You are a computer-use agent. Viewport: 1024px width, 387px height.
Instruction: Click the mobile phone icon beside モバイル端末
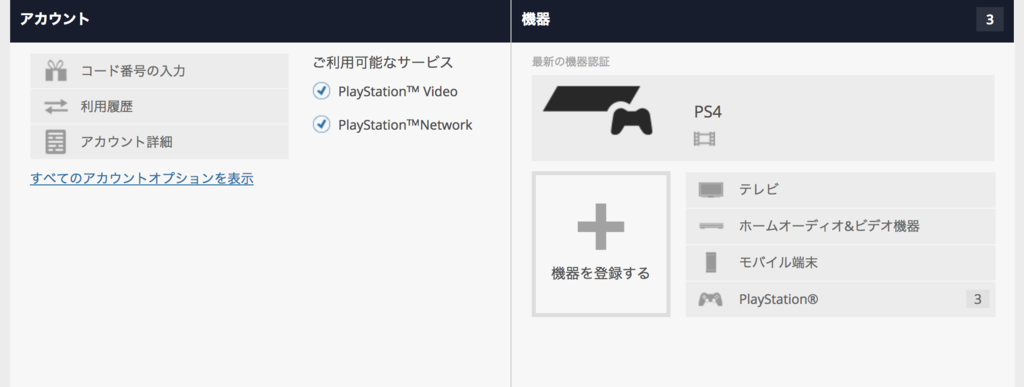tap(711, 262)
